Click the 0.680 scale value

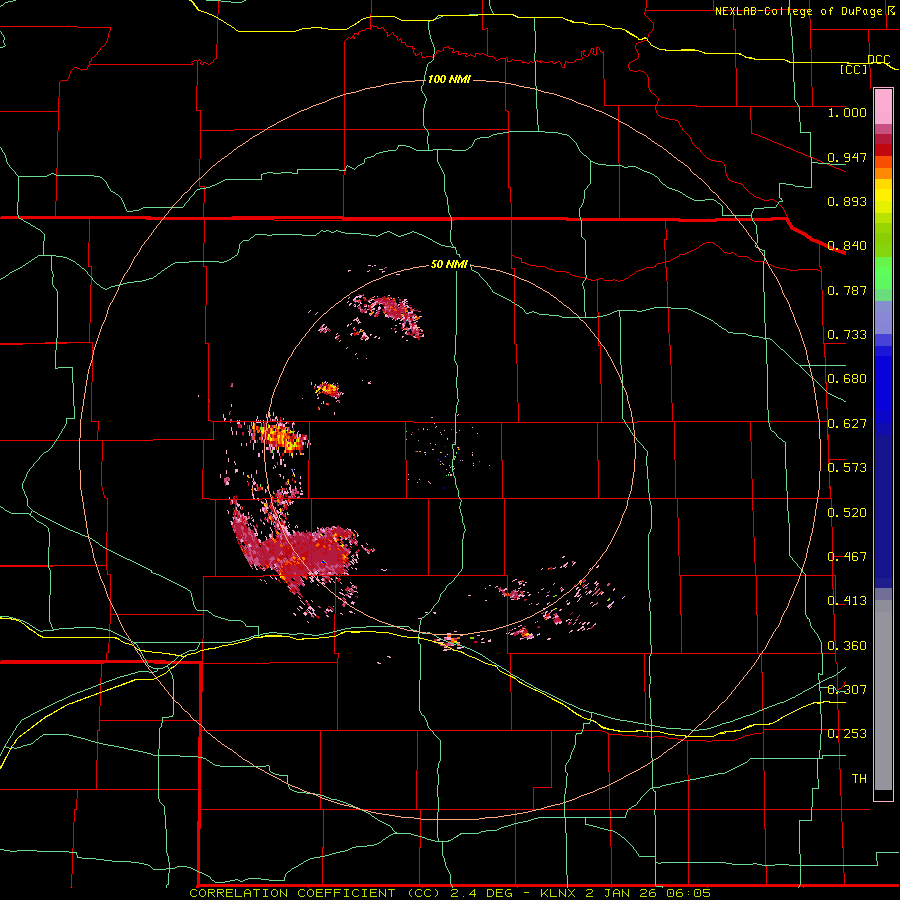[x=847, y=379]
